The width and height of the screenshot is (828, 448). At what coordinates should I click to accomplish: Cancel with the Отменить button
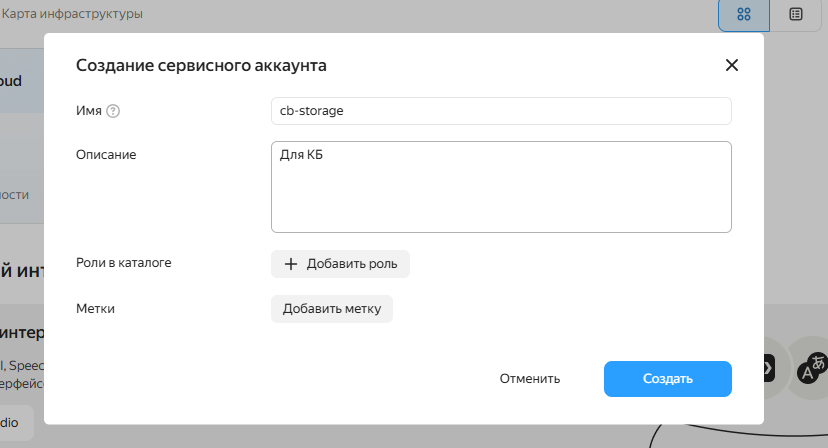point(530,379)
